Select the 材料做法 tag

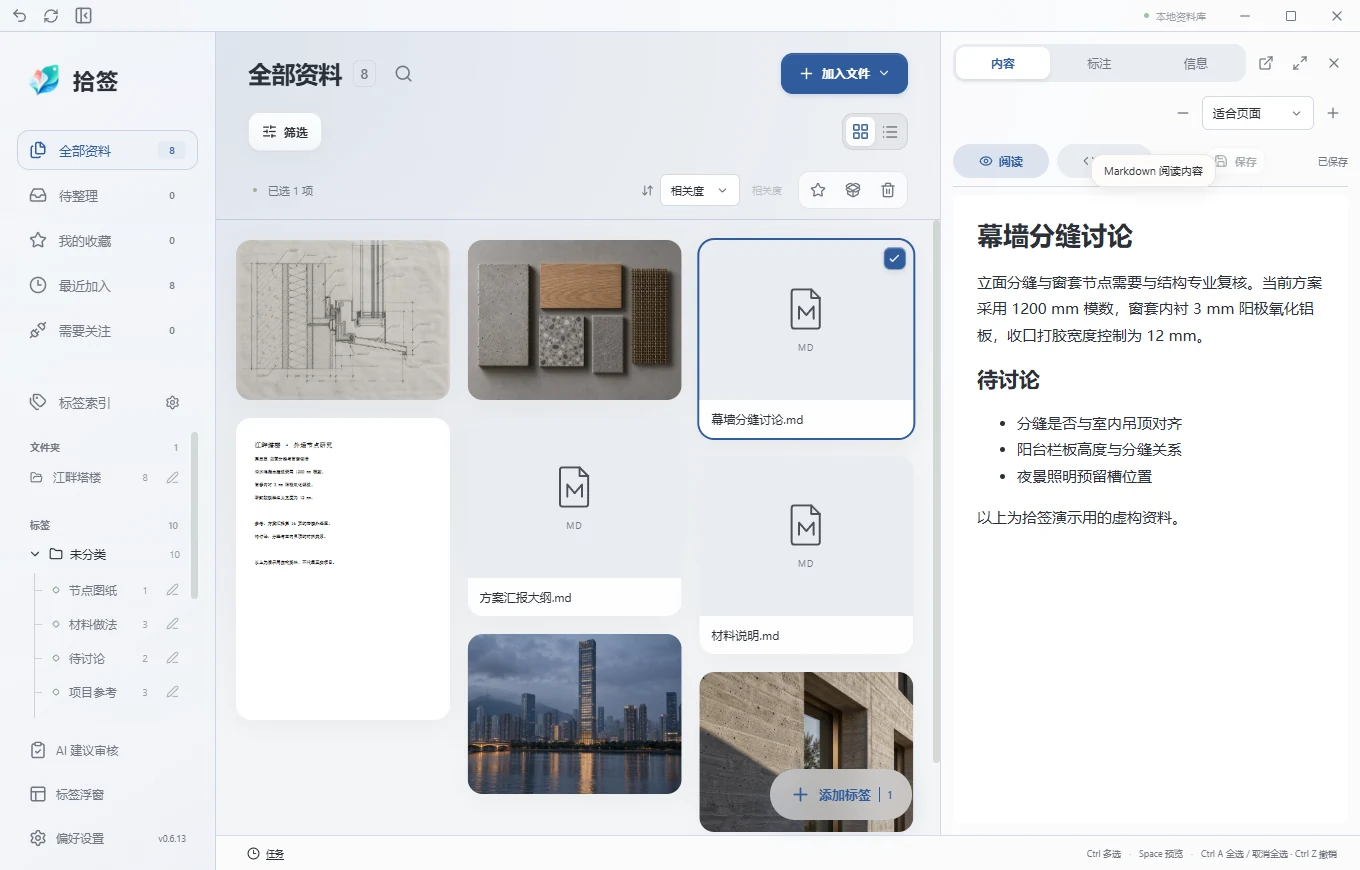tap(95, 624)
